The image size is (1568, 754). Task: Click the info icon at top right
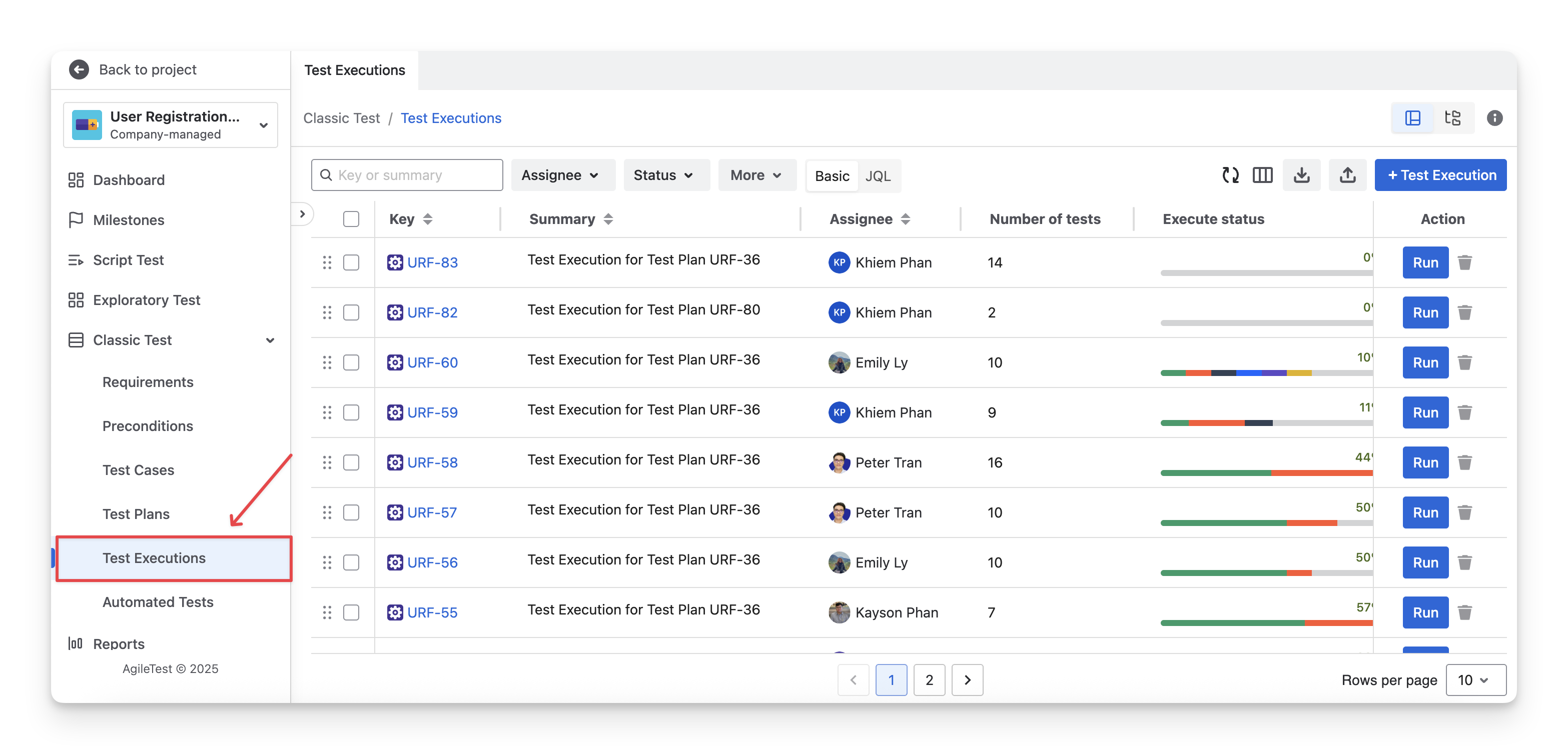pyautogui.click(x=1494, y=118)
